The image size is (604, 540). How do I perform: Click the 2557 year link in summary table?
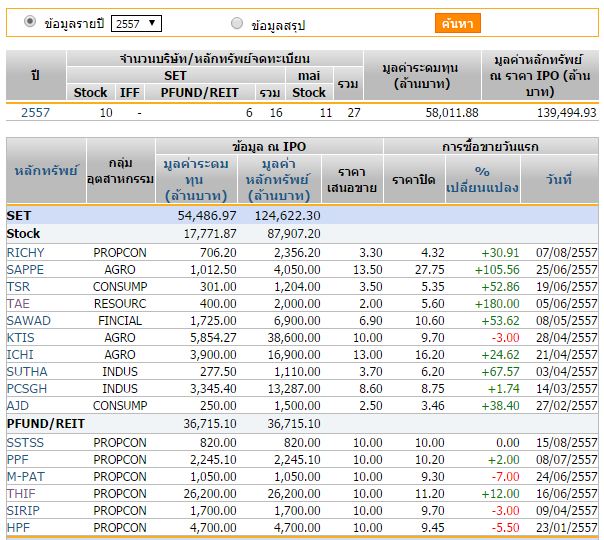(35, 112)
